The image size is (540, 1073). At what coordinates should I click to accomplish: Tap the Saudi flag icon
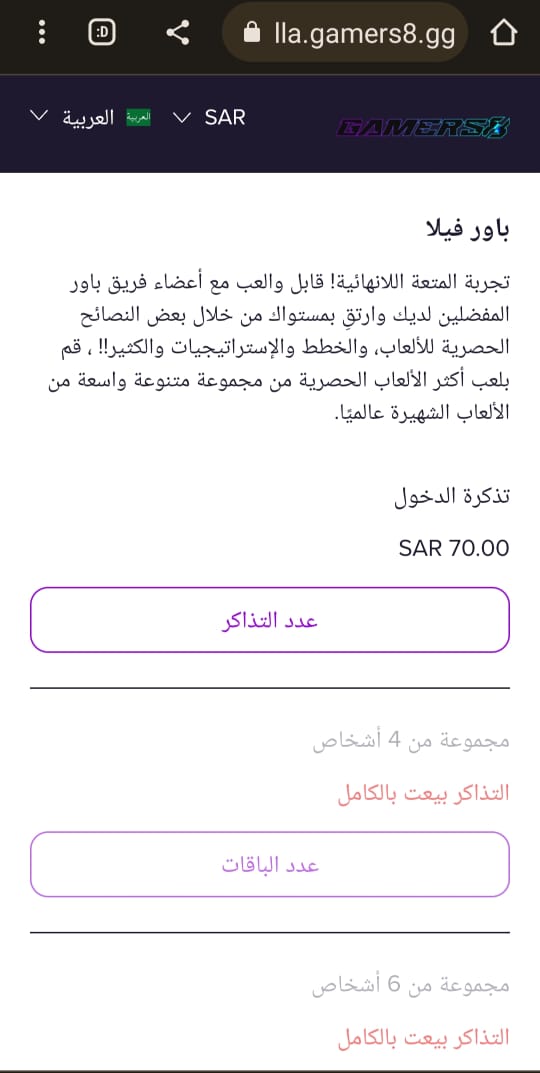[x=138, y=118]
